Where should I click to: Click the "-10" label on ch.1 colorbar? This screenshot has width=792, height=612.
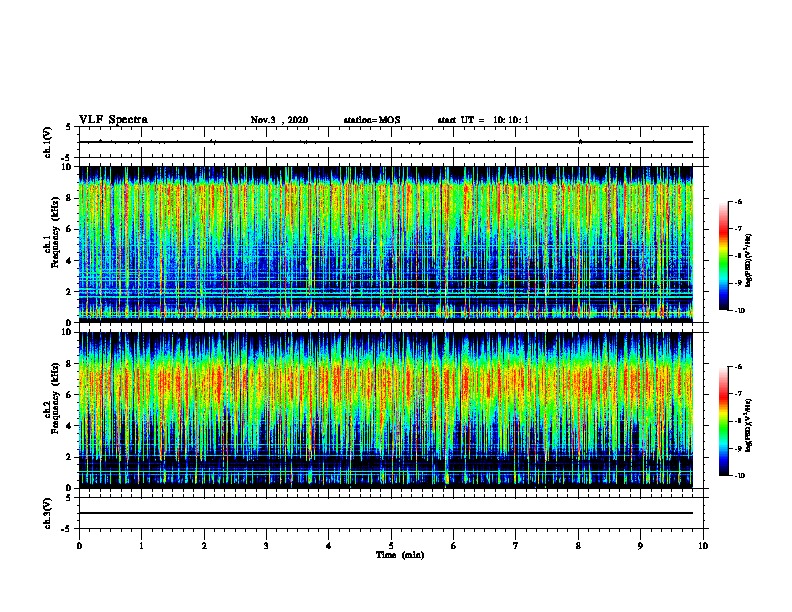pos(740,311)
